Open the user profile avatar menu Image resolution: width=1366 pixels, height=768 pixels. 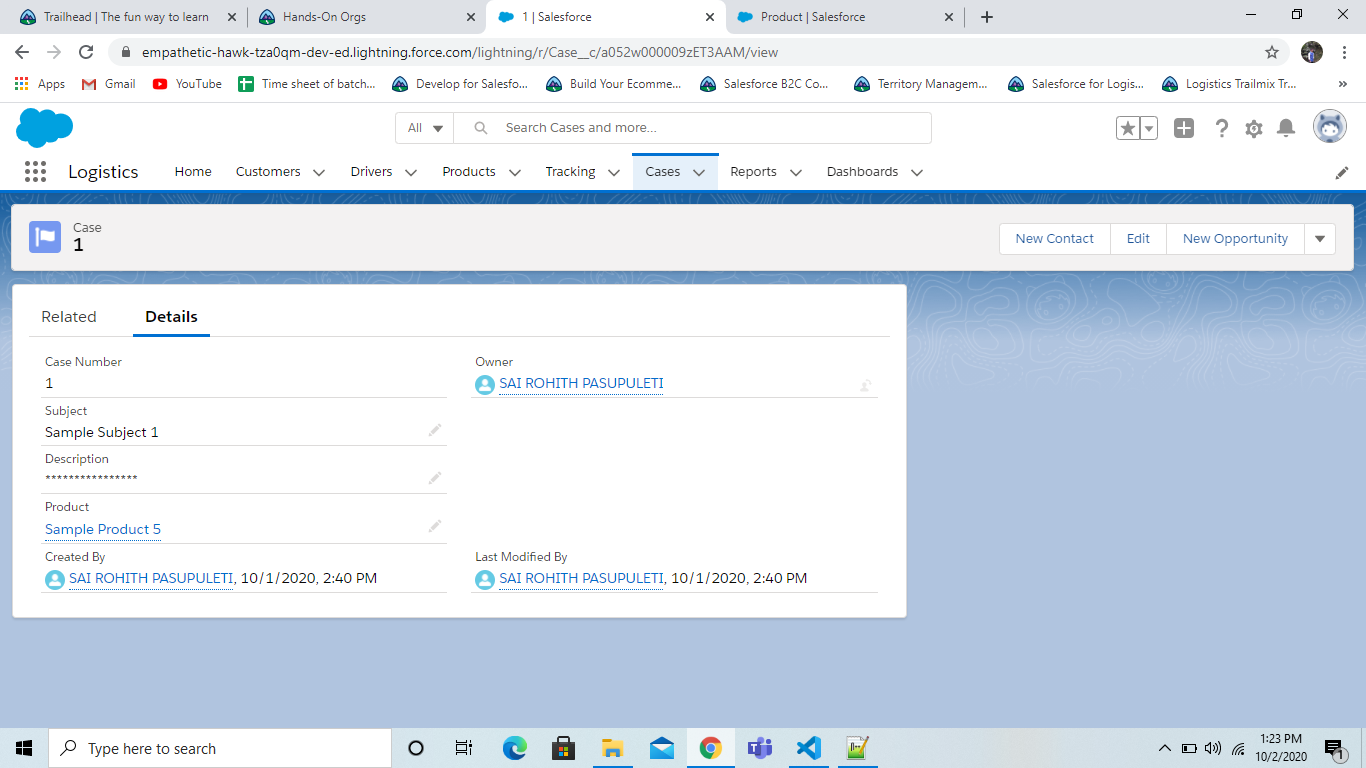pos(1330,127)
